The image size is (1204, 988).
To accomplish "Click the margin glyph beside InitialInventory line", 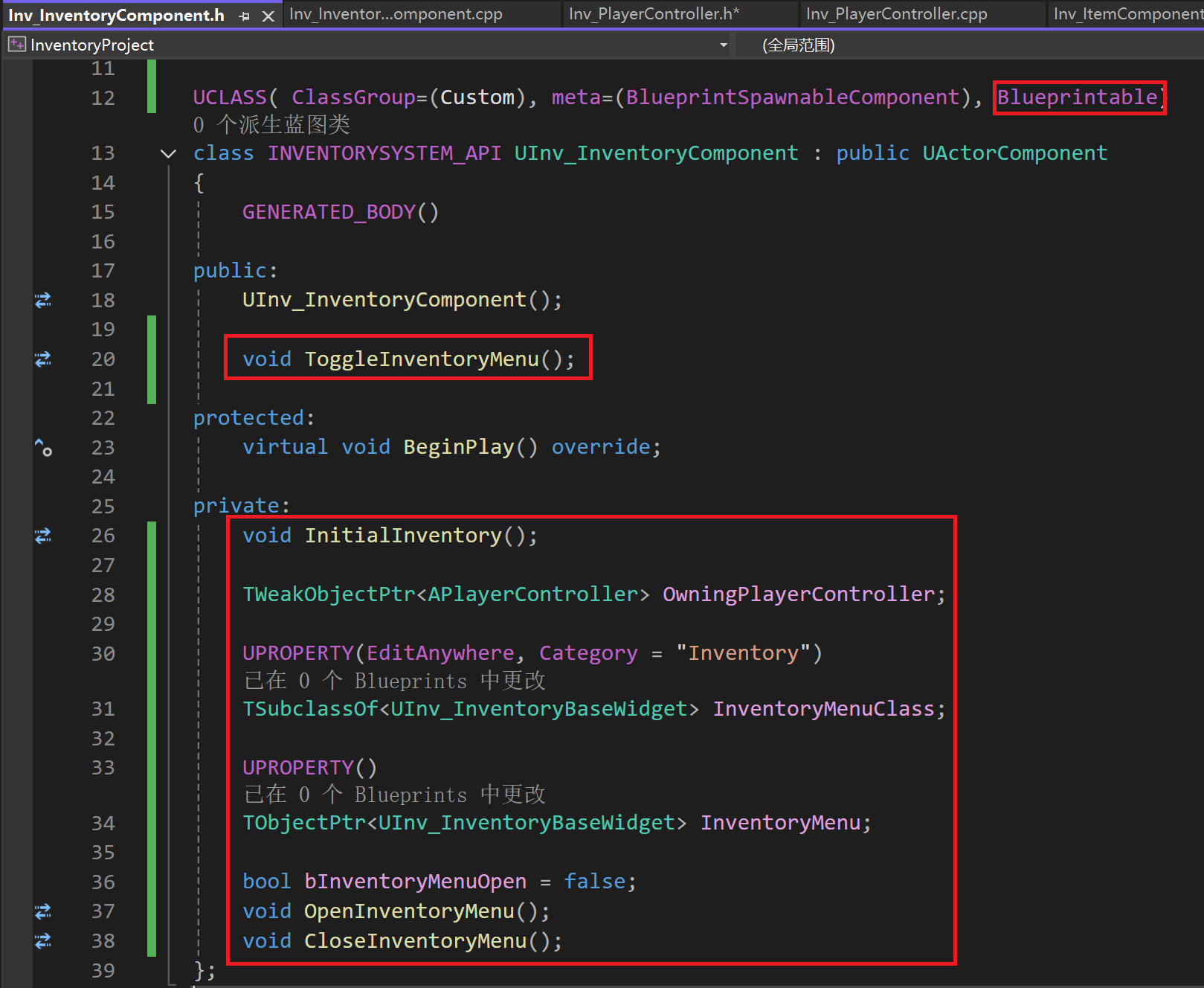I will (x=43, y=536).
